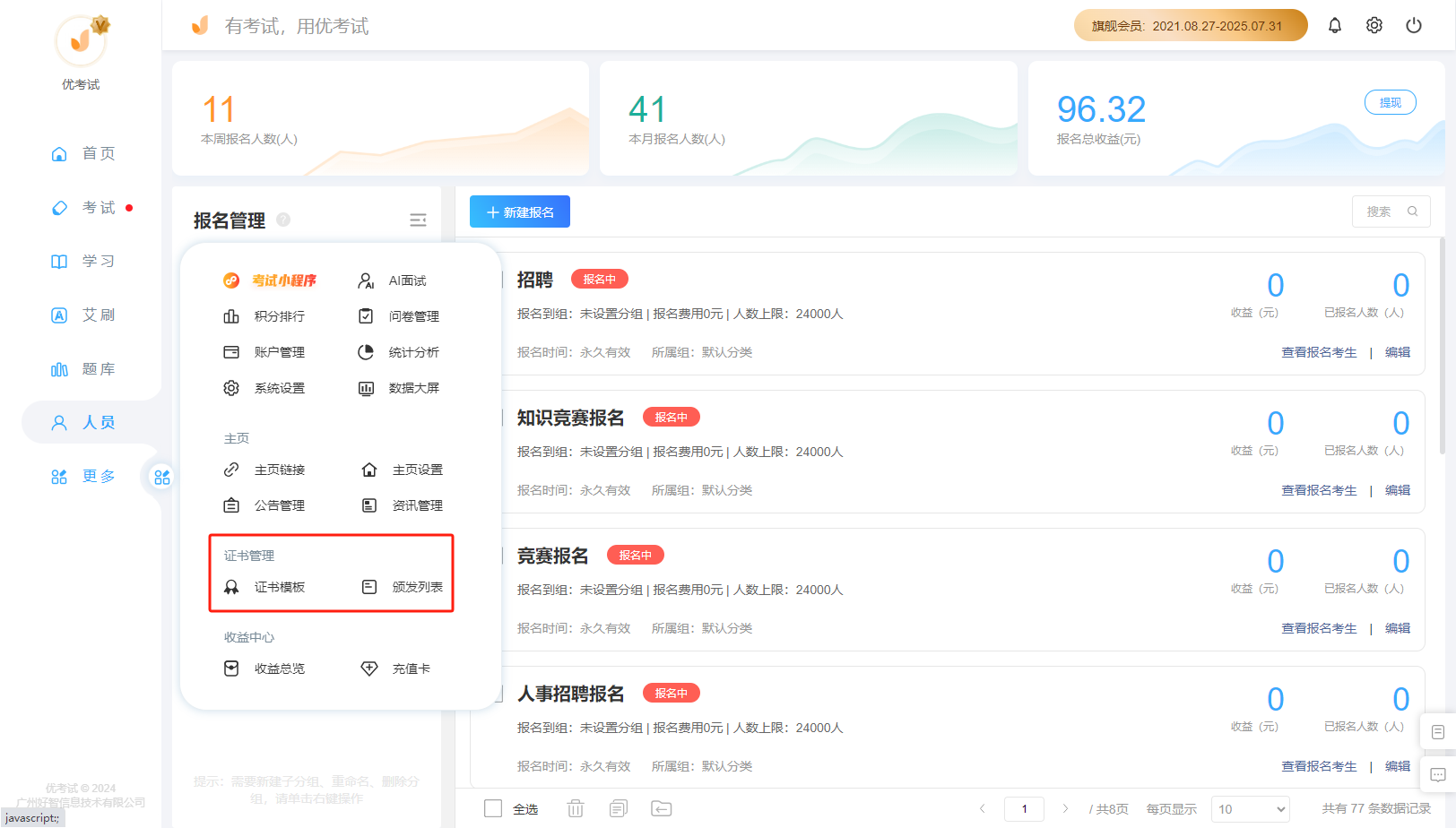
Task: Open 问卷管理 menu entry
Action: pos(399,316)
